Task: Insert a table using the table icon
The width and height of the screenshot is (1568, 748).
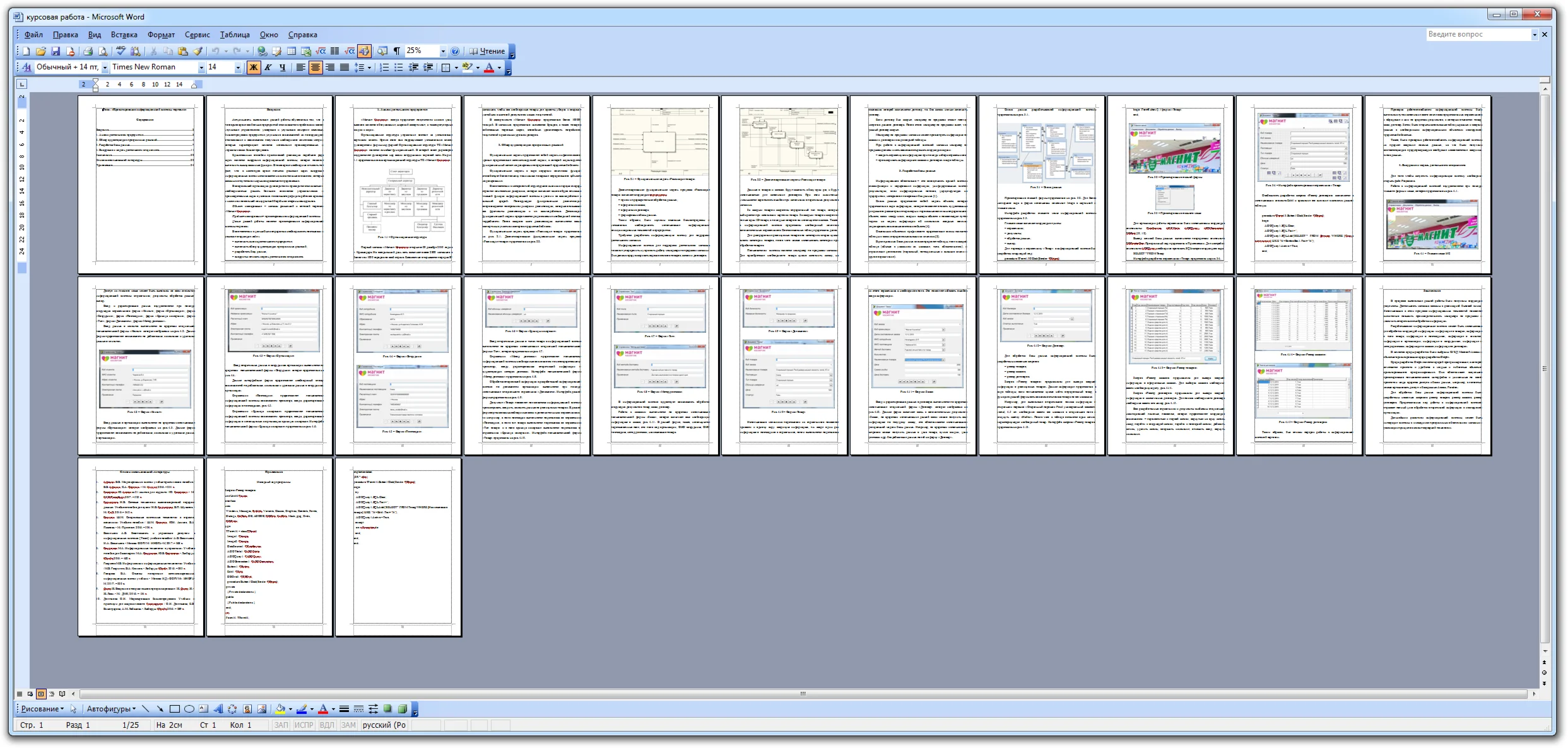Action: pyautogui.click(x=292, y=51)
